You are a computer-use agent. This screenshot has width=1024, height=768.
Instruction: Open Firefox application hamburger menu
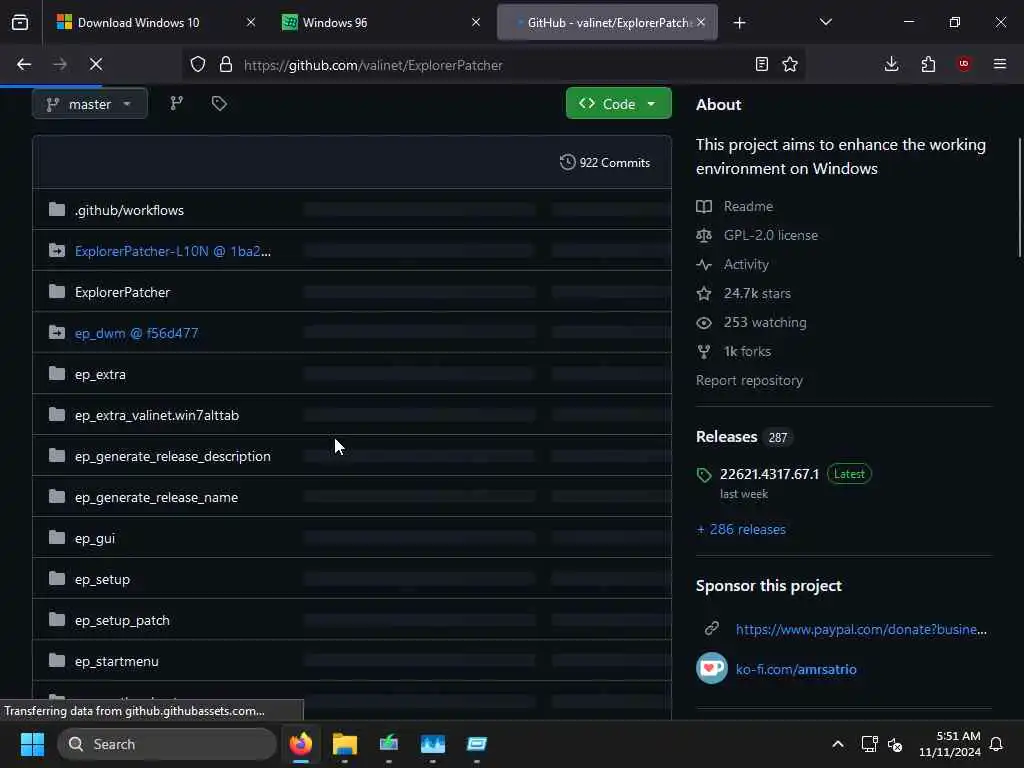(1000, 64)
